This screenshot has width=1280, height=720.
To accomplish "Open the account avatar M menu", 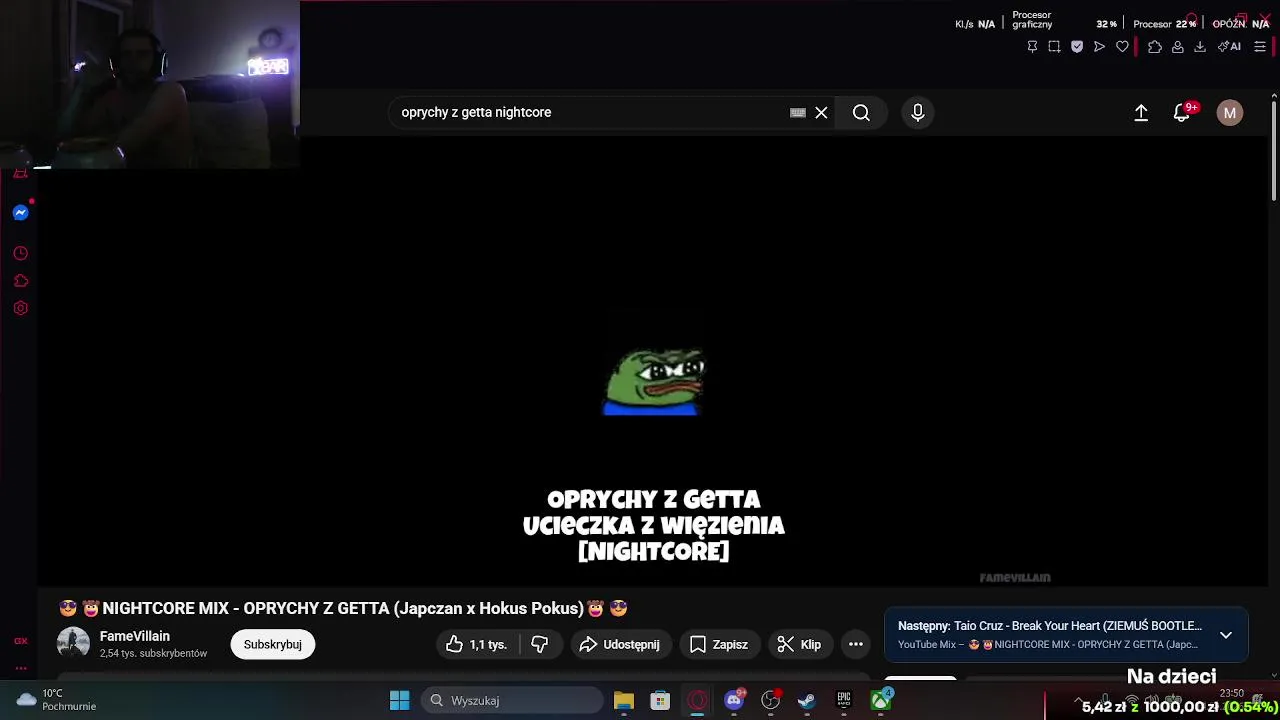I will pos(1230,113).
